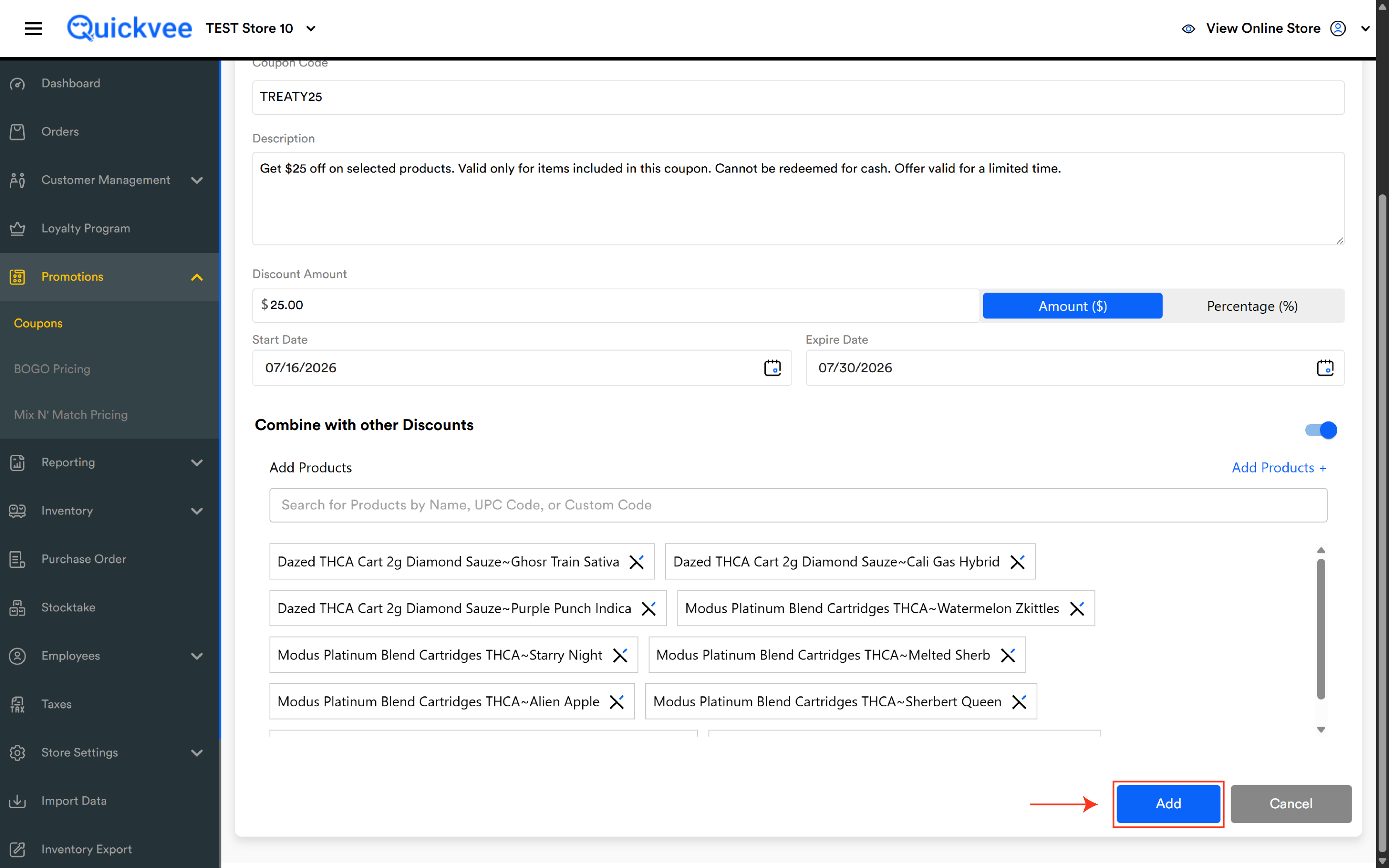Collapse the Promotions section
The height and width of the screenshot is (868, 1389).
click(197, 277)
